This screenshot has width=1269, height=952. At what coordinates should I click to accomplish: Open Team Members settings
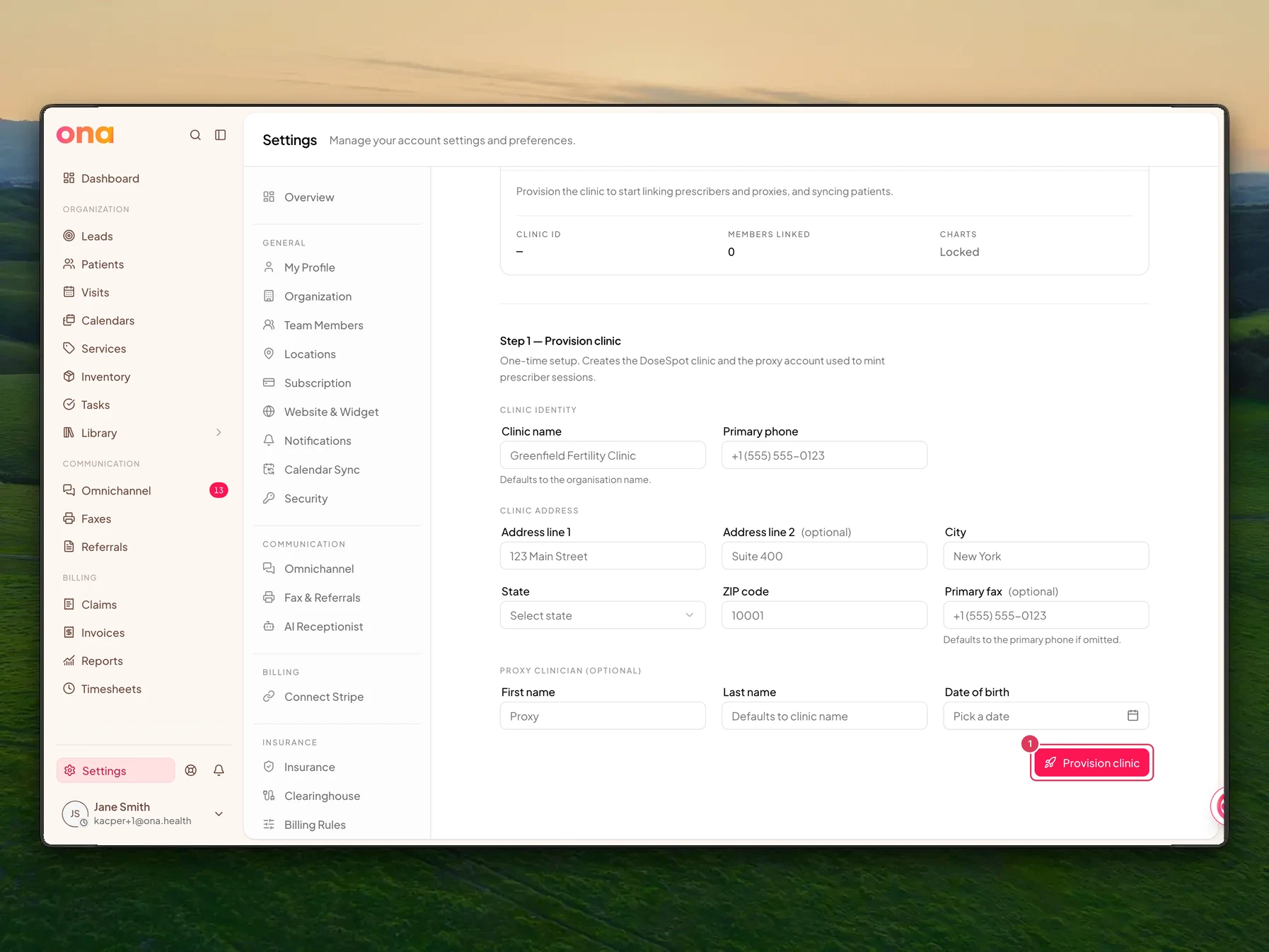coord(324,325)
